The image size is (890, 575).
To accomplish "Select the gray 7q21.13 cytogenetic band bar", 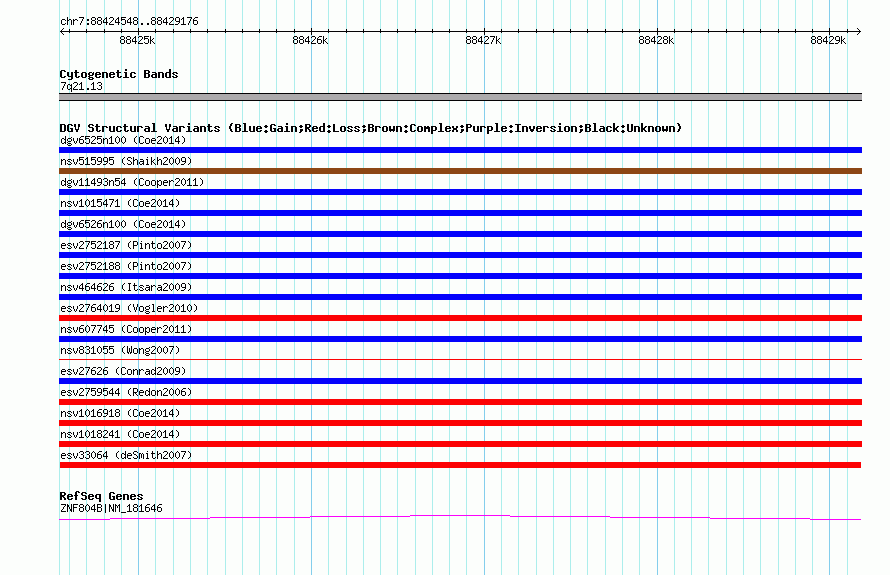I will coord(460,97).
